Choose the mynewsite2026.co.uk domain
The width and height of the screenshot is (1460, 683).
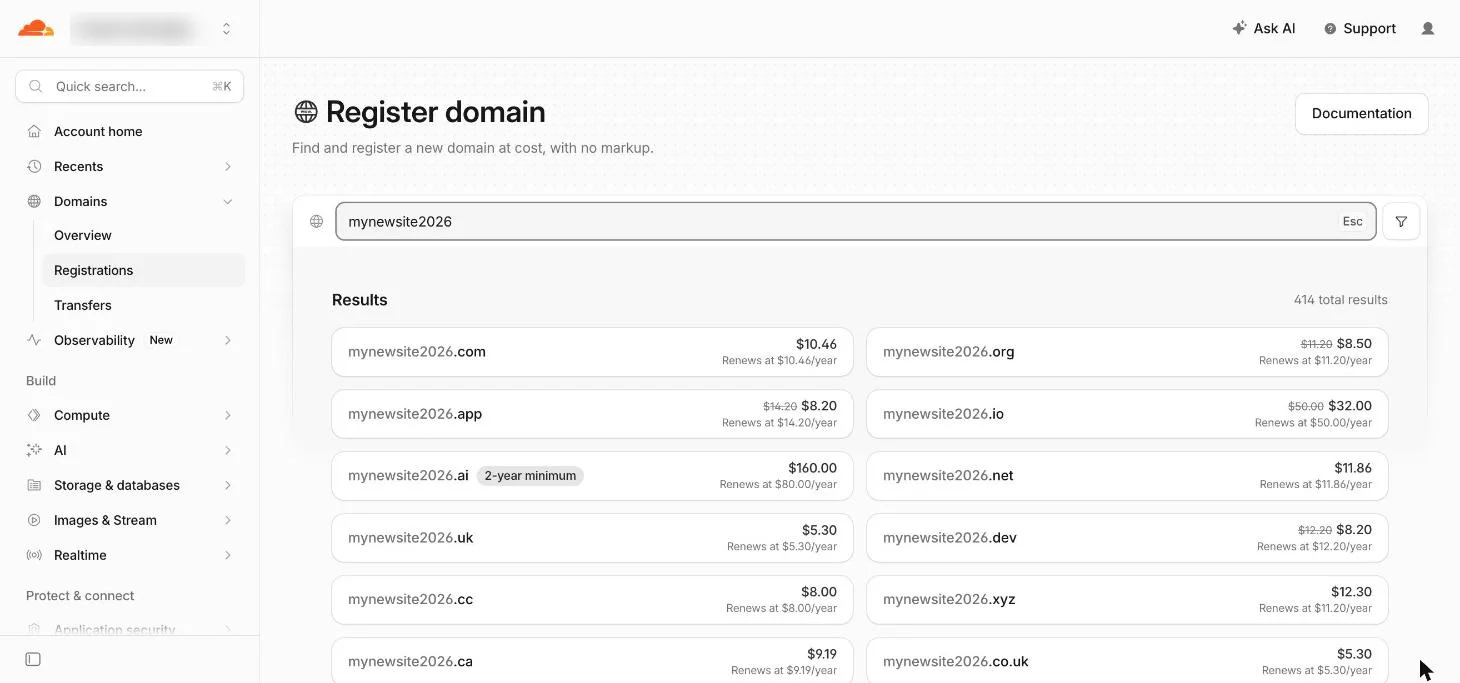[1127, 660]
